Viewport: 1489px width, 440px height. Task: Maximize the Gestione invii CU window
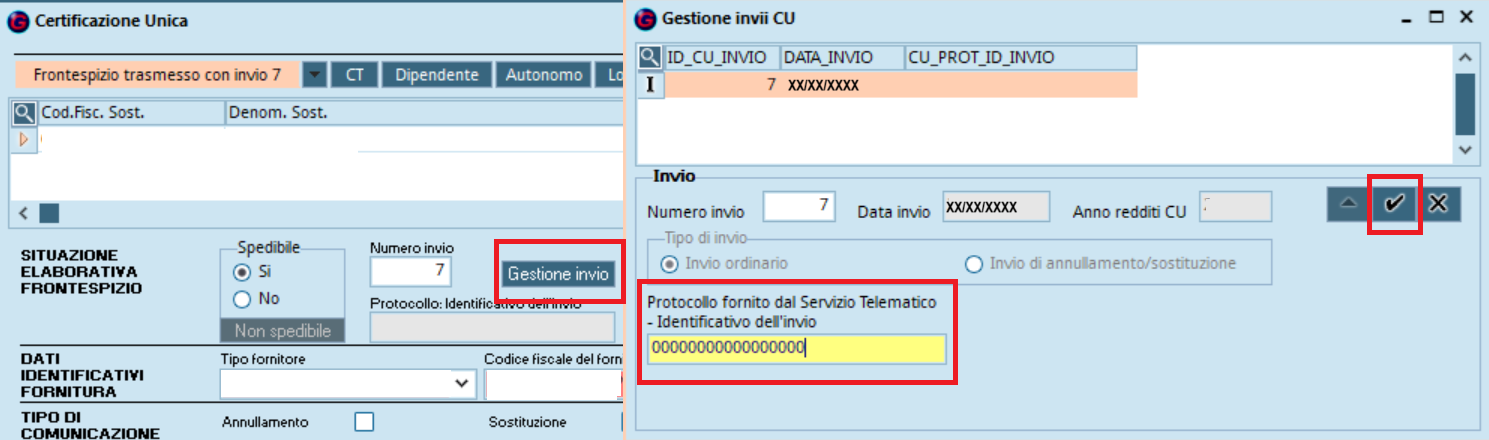1436,17
